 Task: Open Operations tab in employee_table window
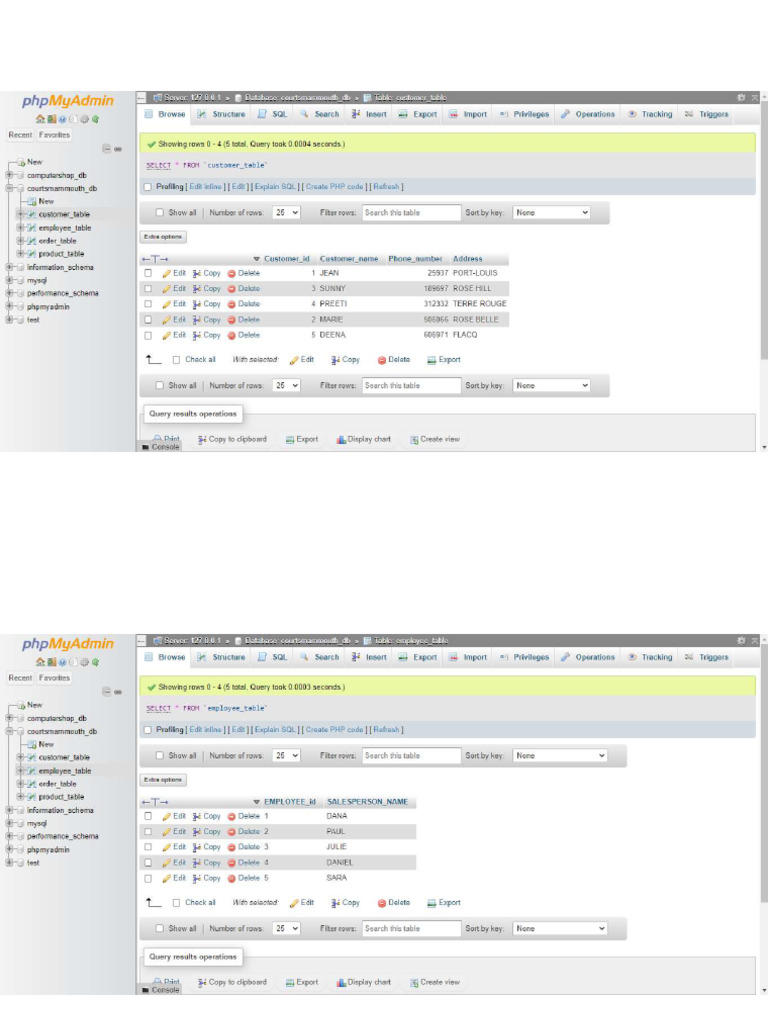pos(588,658)
